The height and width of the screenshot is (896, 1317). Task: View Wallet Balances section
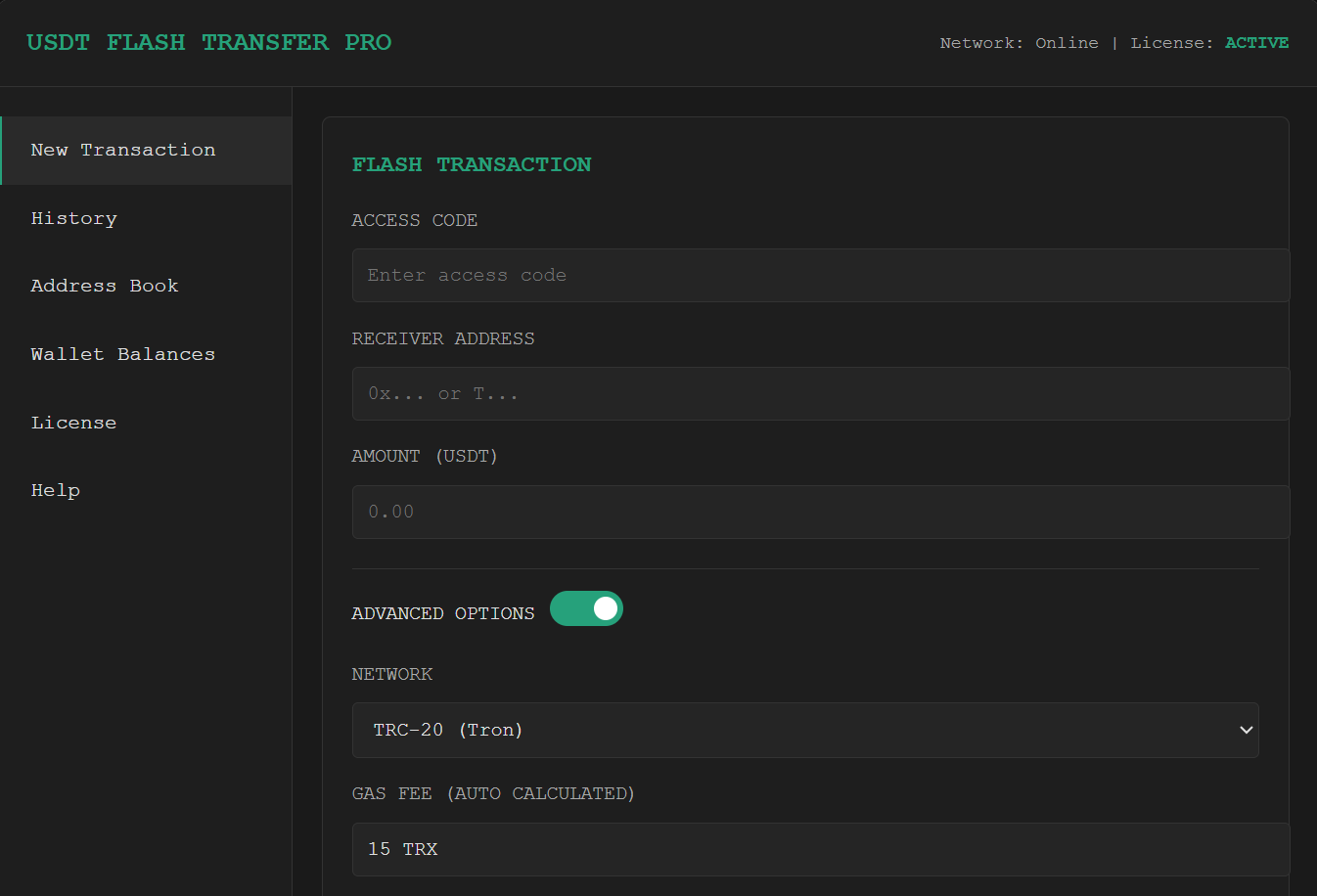point(123,354)
